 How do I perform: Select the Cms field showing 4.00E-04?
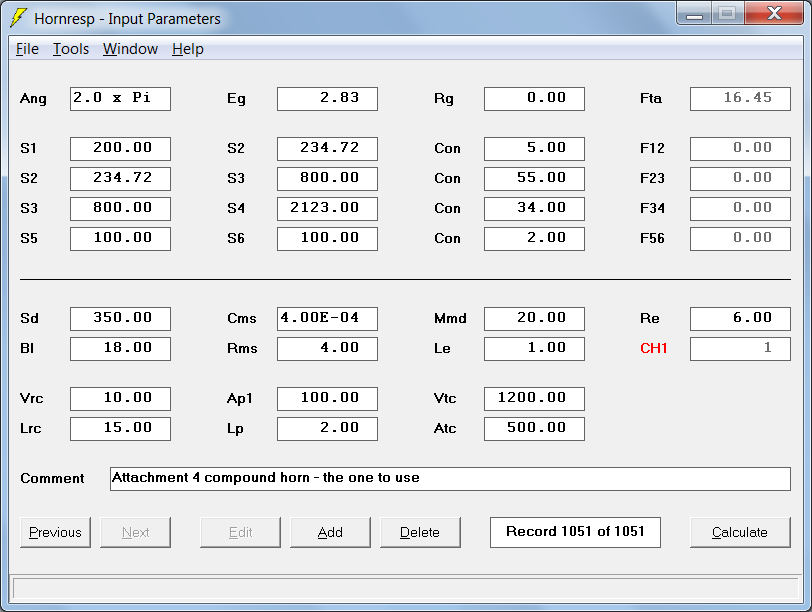[327, 319]
